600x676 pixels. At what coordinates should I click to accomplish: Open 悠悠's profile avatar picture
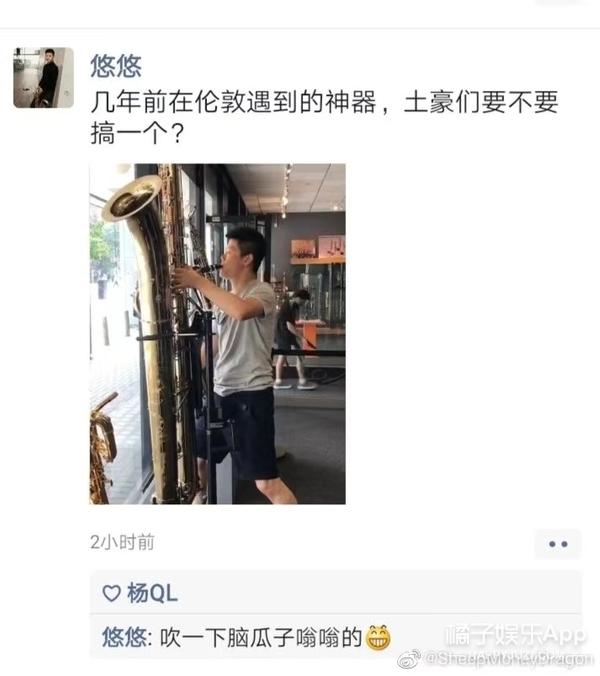click(x=43, y=77)
